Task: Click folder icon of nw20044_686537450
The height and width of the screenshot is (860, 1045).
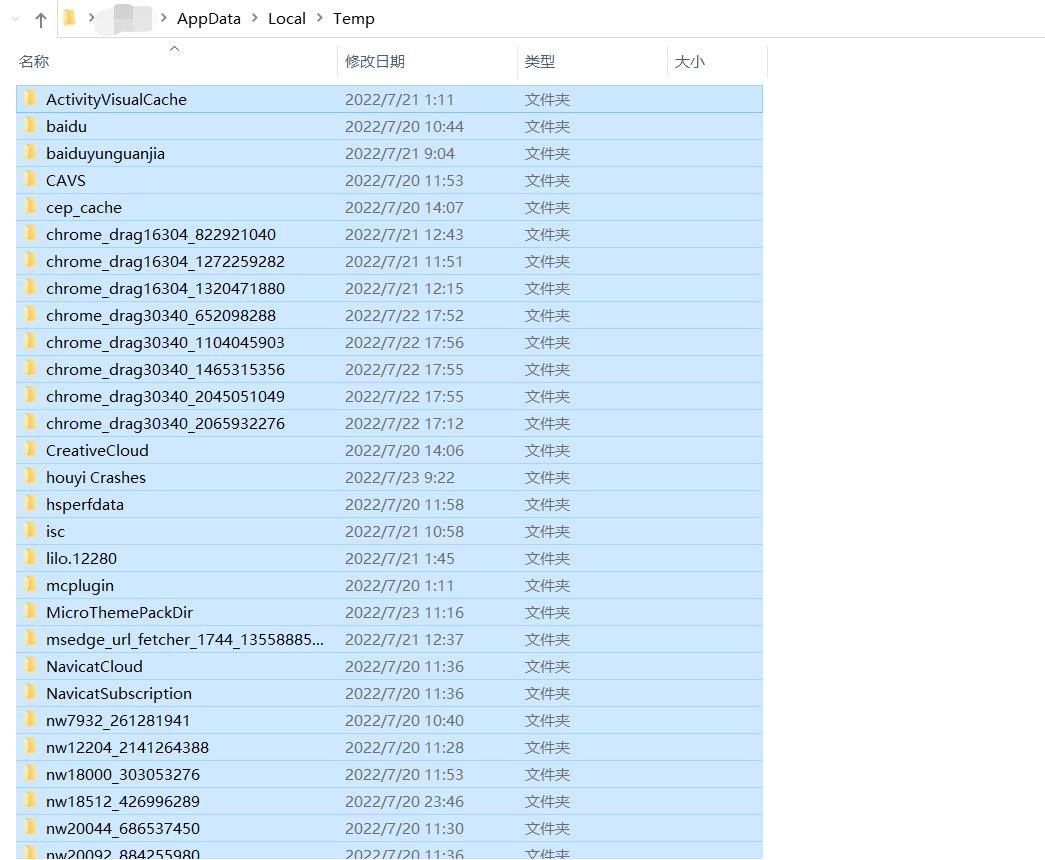Action: pyautogui.click(x=31, y=827)
